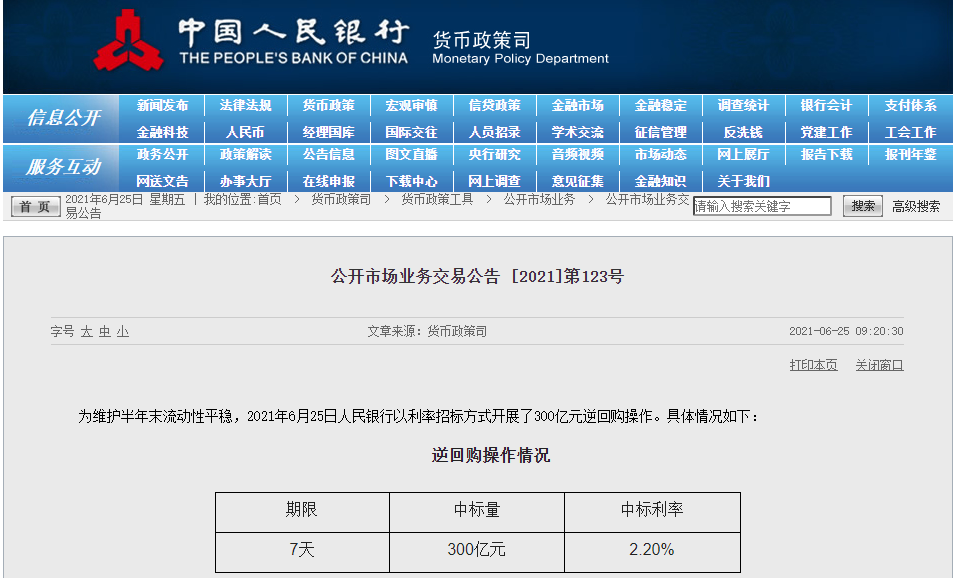
Task: Go to 首页 home button
Action: click(36, 206)
